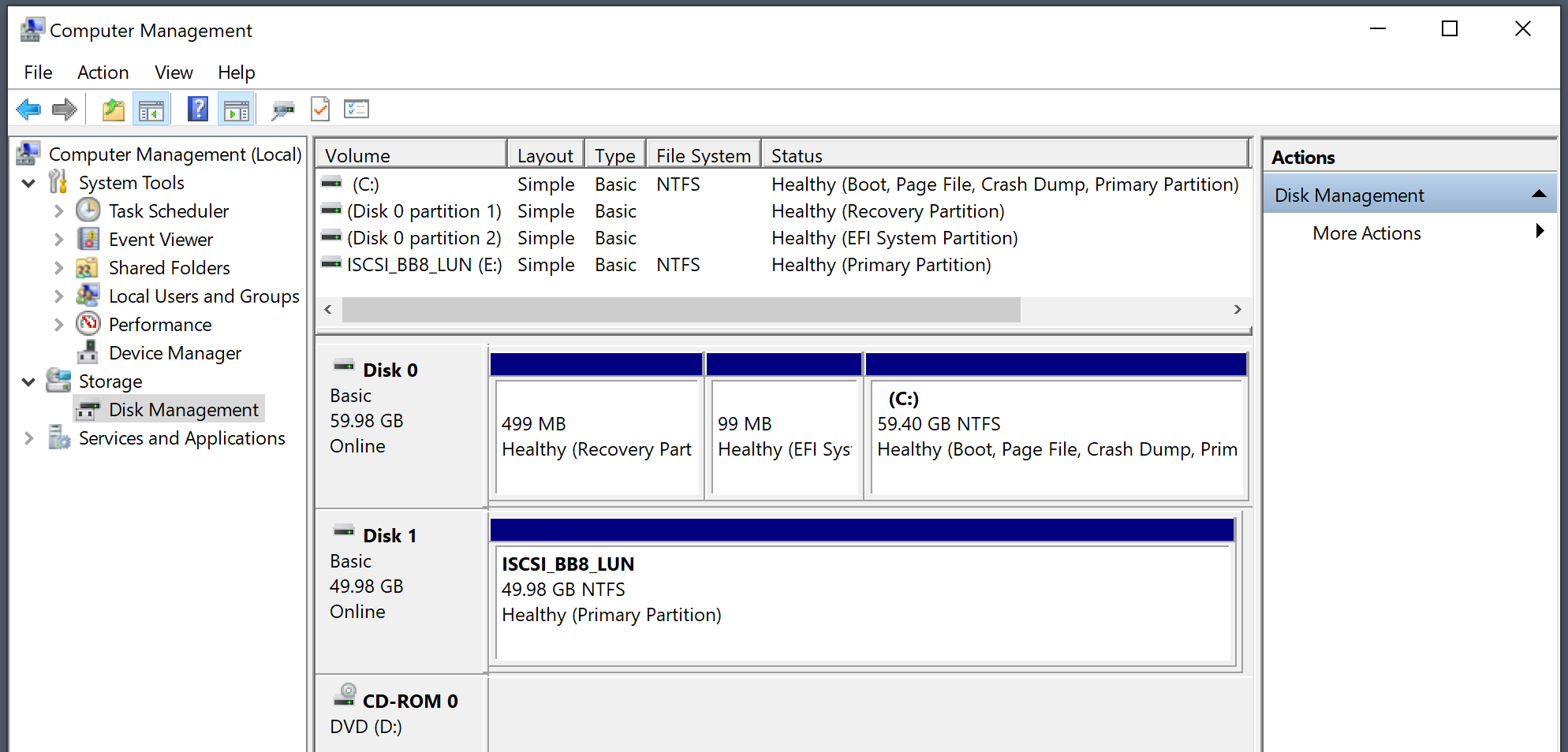Image resolution: width=1568 pixels, height=752 pixels.
Task: Click the Disk 0 Basic 59.98 GB label
Action: coord(401,426)
